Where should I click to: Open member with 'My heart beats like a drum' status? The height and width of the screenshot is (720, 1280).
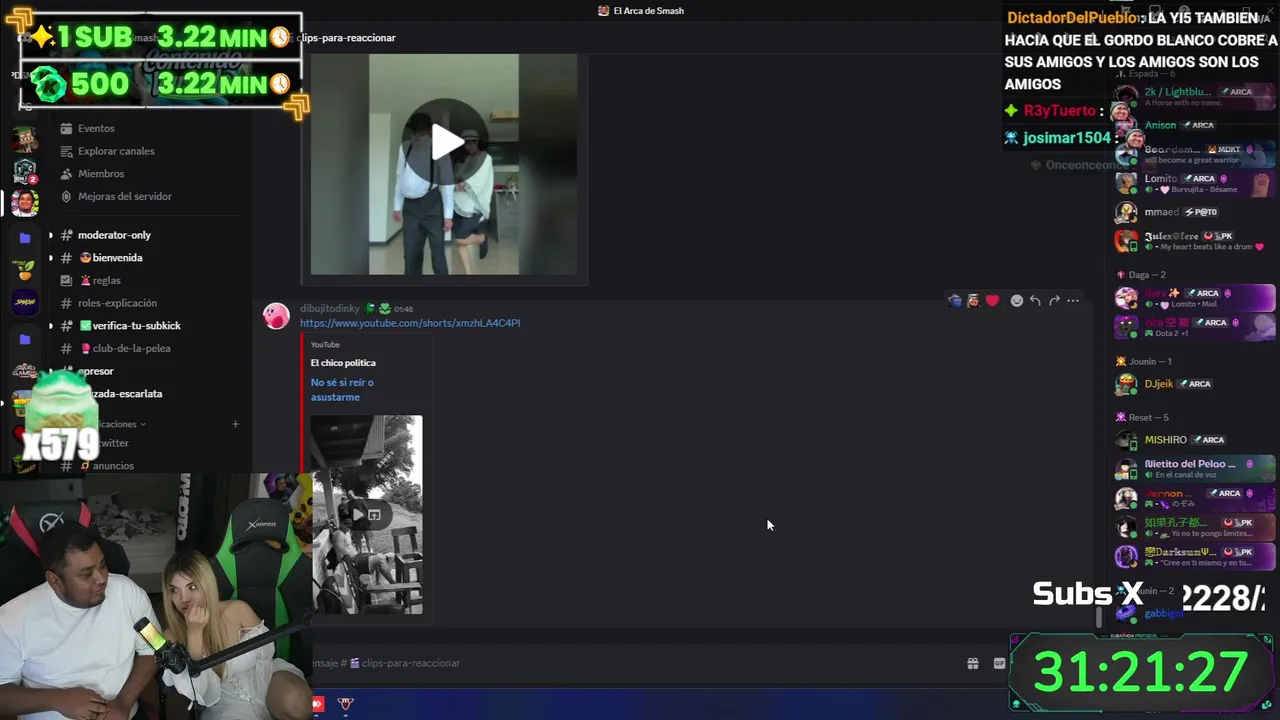point(1194,241)
